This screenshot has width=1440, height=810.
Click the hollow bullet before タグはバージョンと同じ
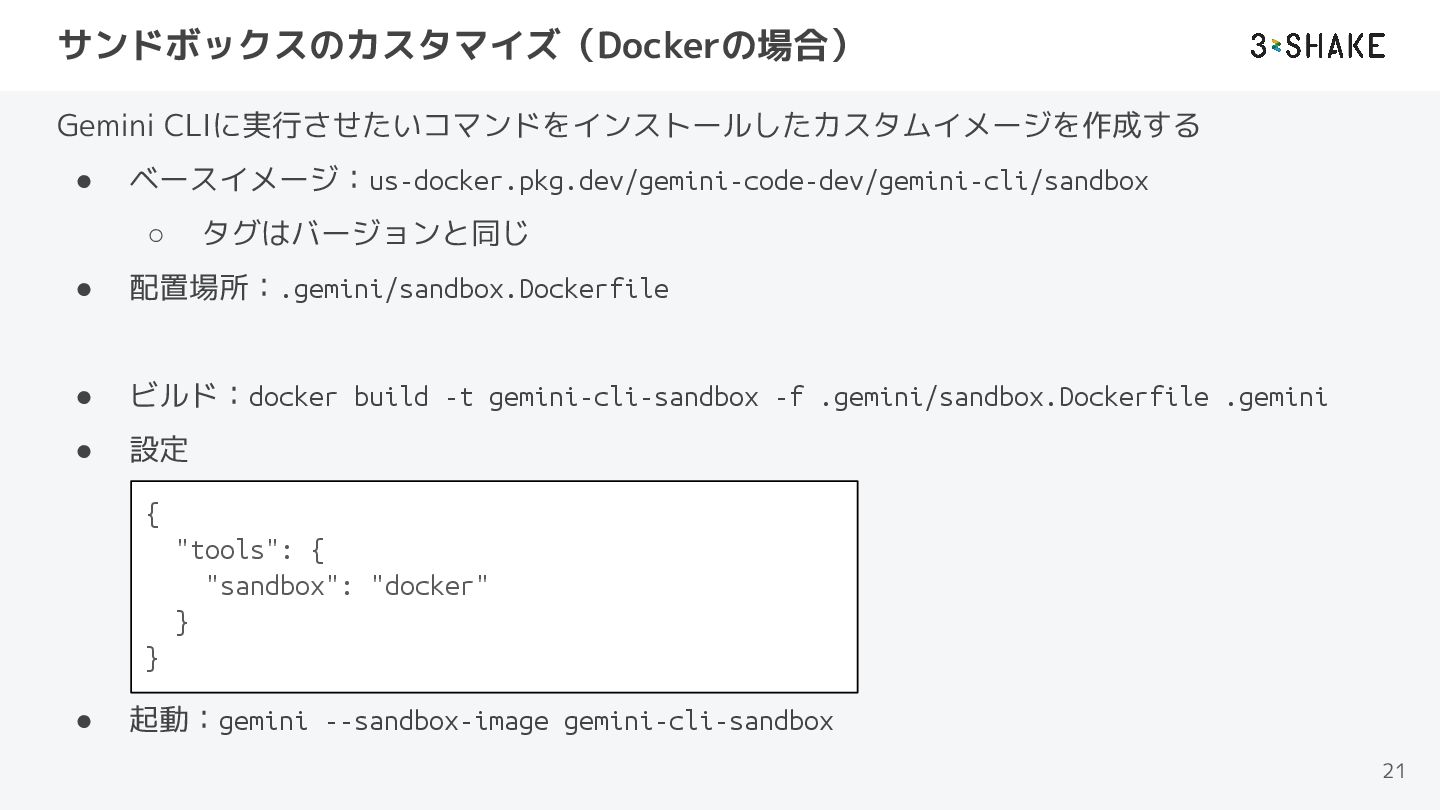pyautogui.click(x=155, y=235)
